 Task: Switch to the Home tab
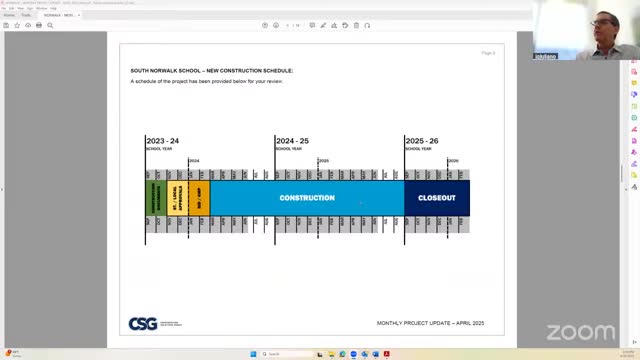9,15
